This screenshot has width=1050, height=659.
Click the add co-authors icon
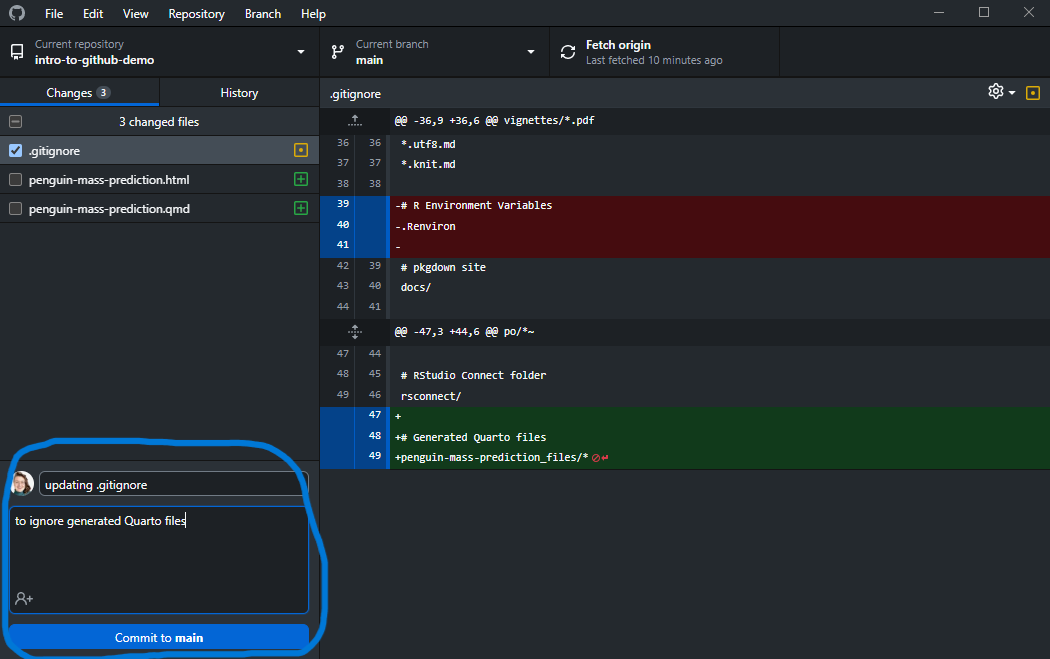click(24, 598)
